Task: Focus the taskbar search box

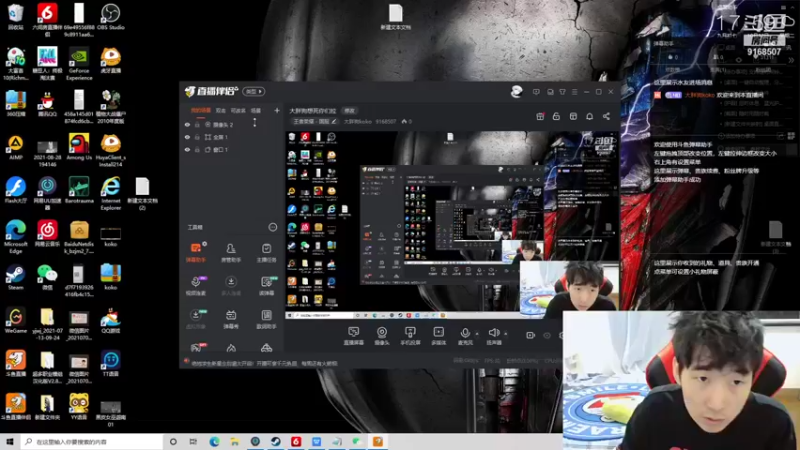Action: (92, 441)
